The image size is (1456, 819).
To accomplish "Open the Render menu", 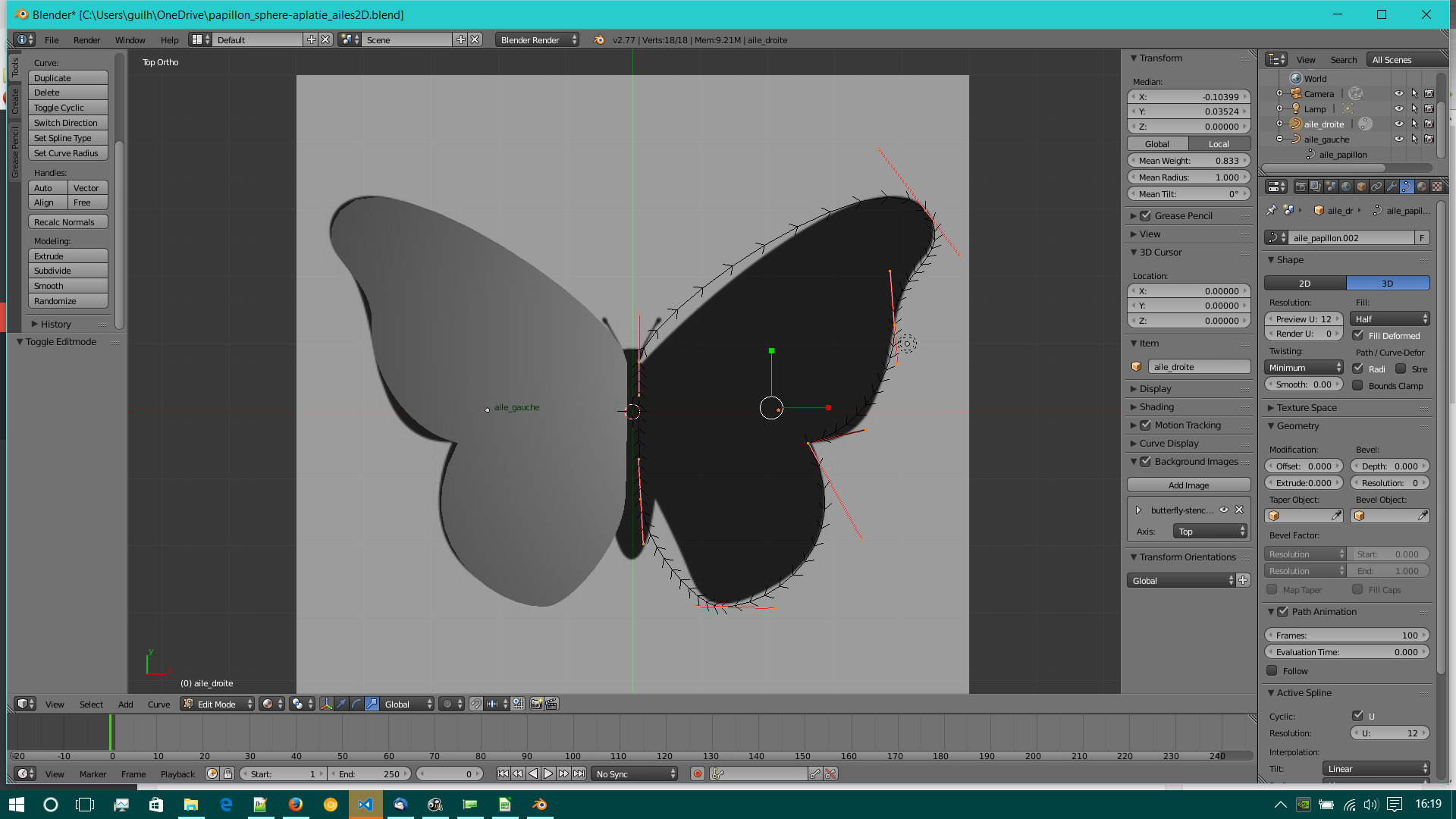I will 86,40.
